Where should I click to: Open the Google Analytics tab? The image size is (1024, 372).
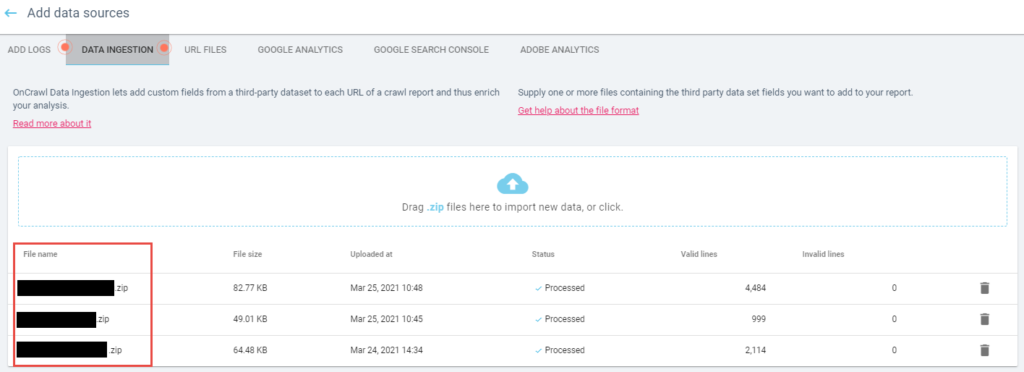pyautogui.click(x=300, y=50)
